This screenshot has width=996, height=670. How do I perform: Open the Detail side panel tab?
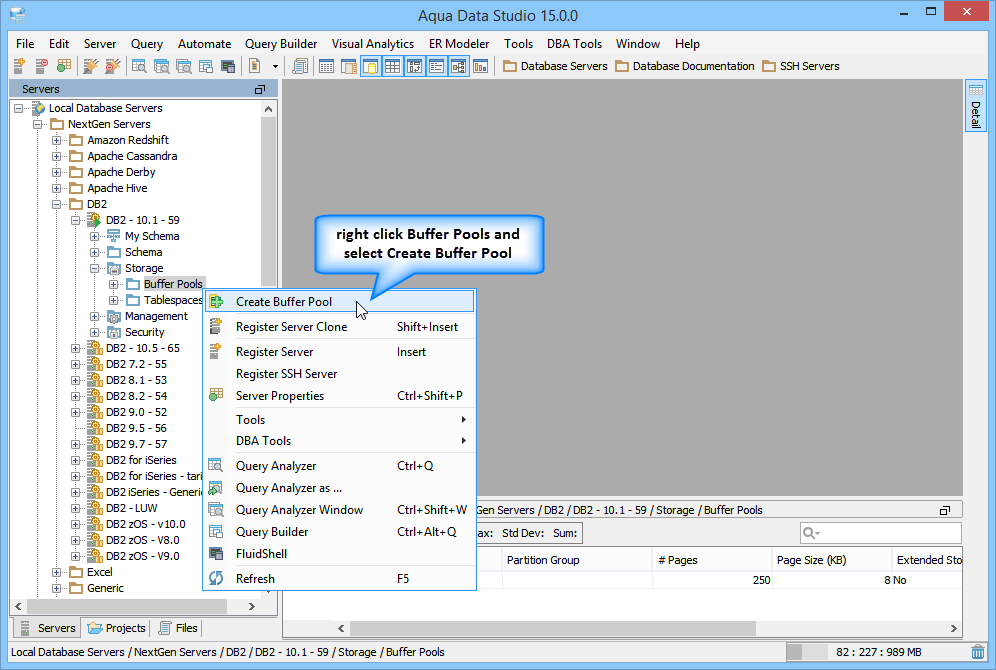[976, 105]
